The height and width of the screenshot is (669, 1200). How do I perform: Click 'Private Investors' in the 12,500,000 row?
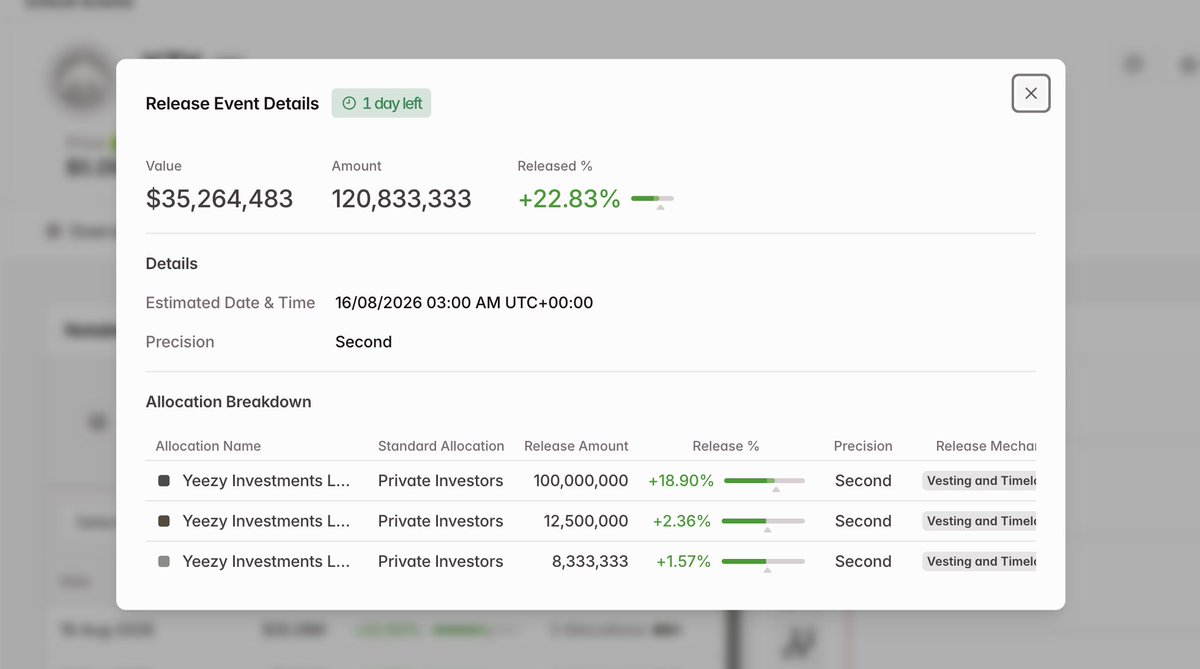pyautogui.click(x=441, y=521)
